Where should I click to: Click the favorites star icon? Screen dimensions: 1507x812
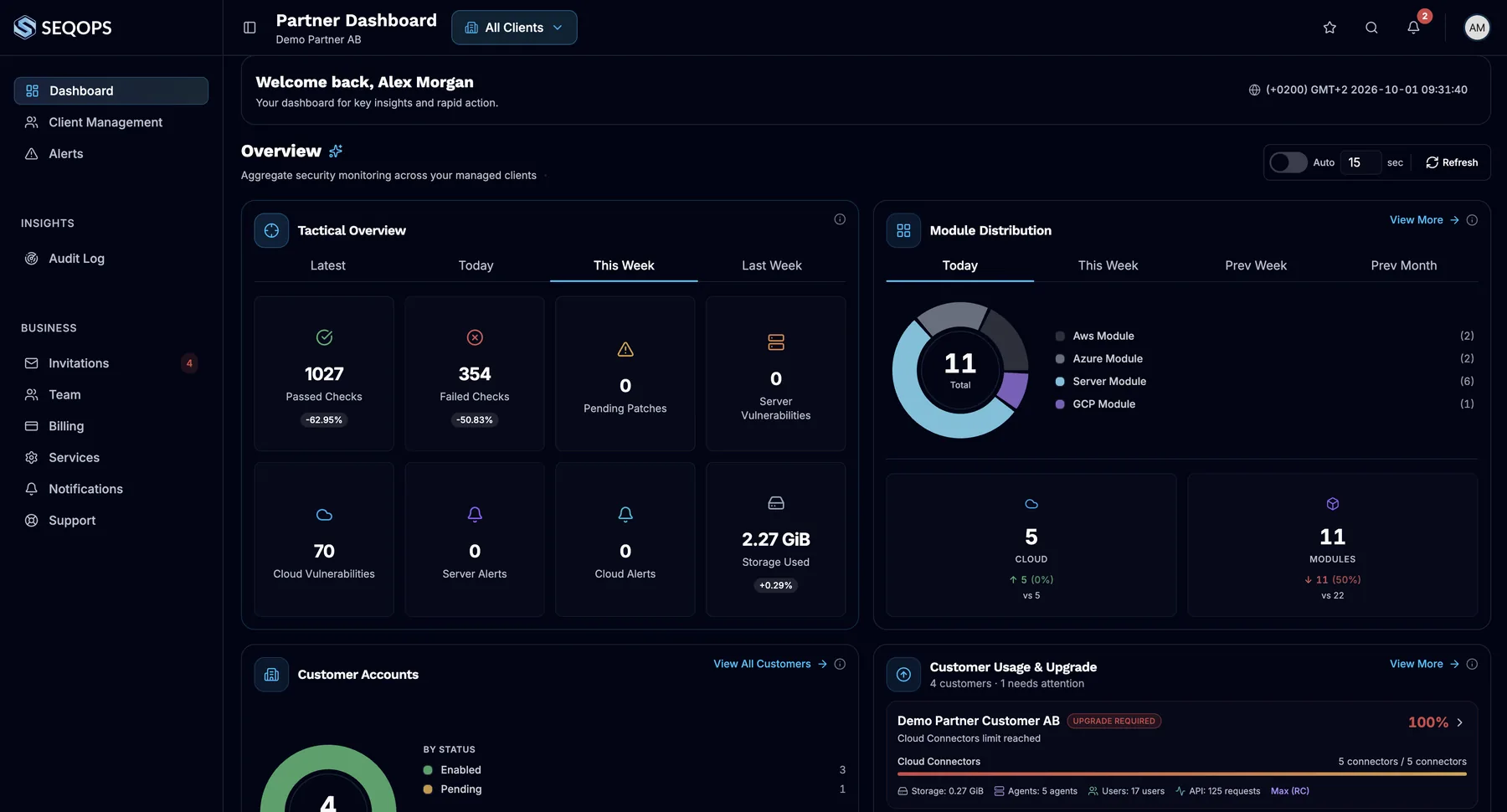click(1330, 28)
